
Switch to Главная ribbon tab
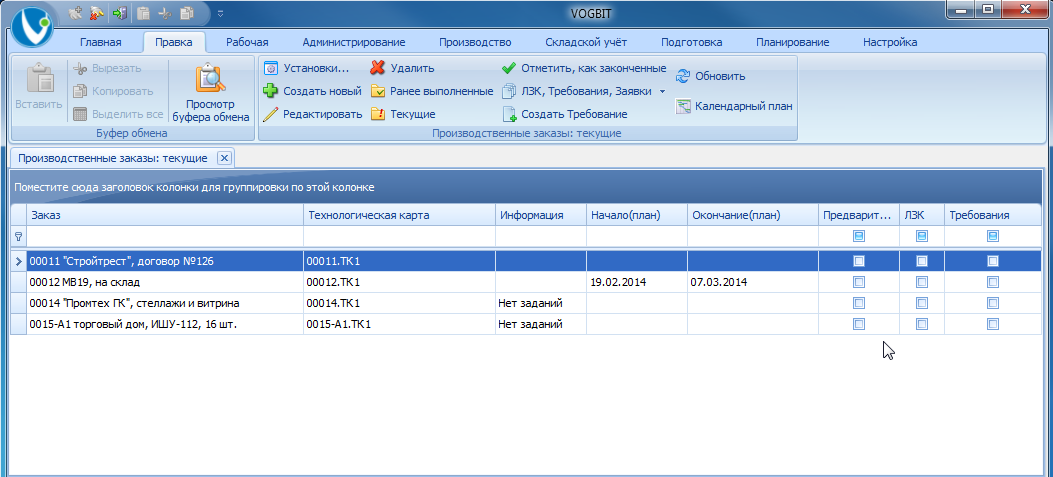tap(101, 42)
